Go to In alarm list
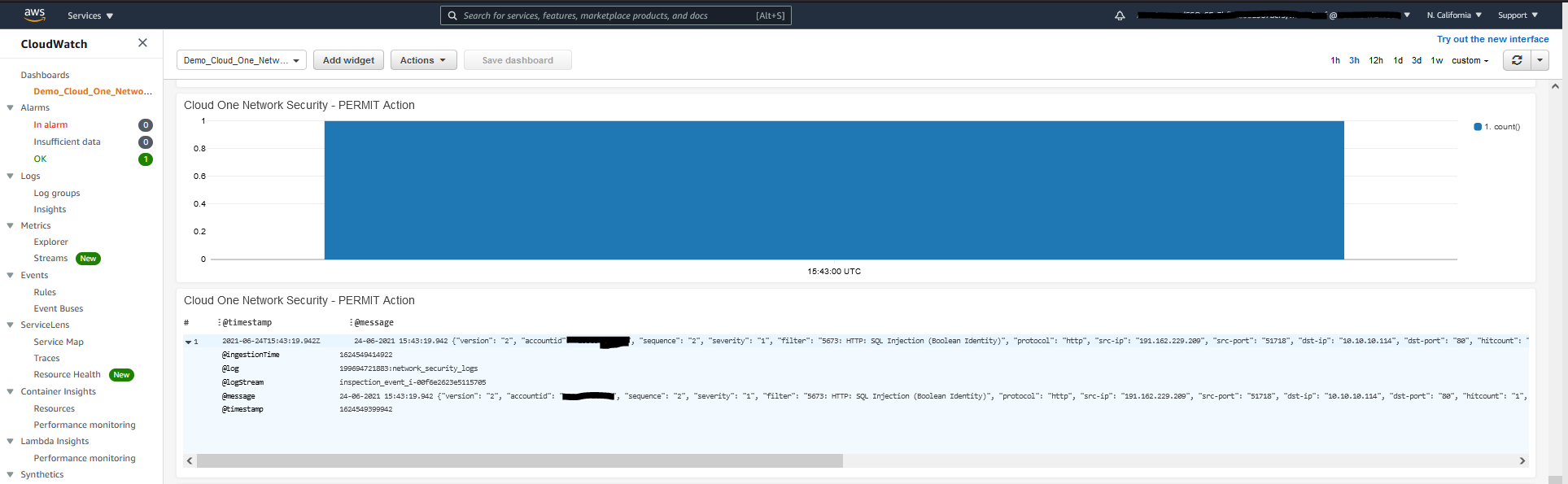The width and height of the screenshot is (1568, 484). (50, 124)
